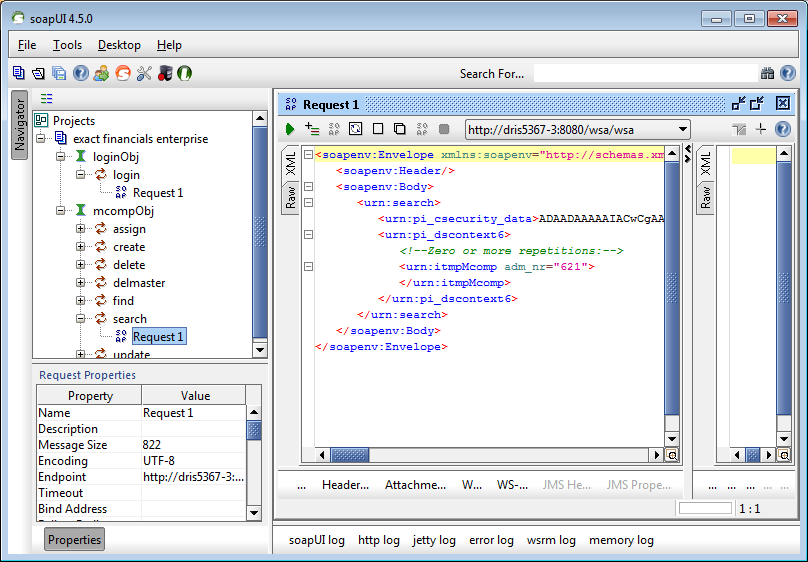
Task: Fold the soapenv:Envelope XML element
Action: pyautogui.click(x=308, y=155)
